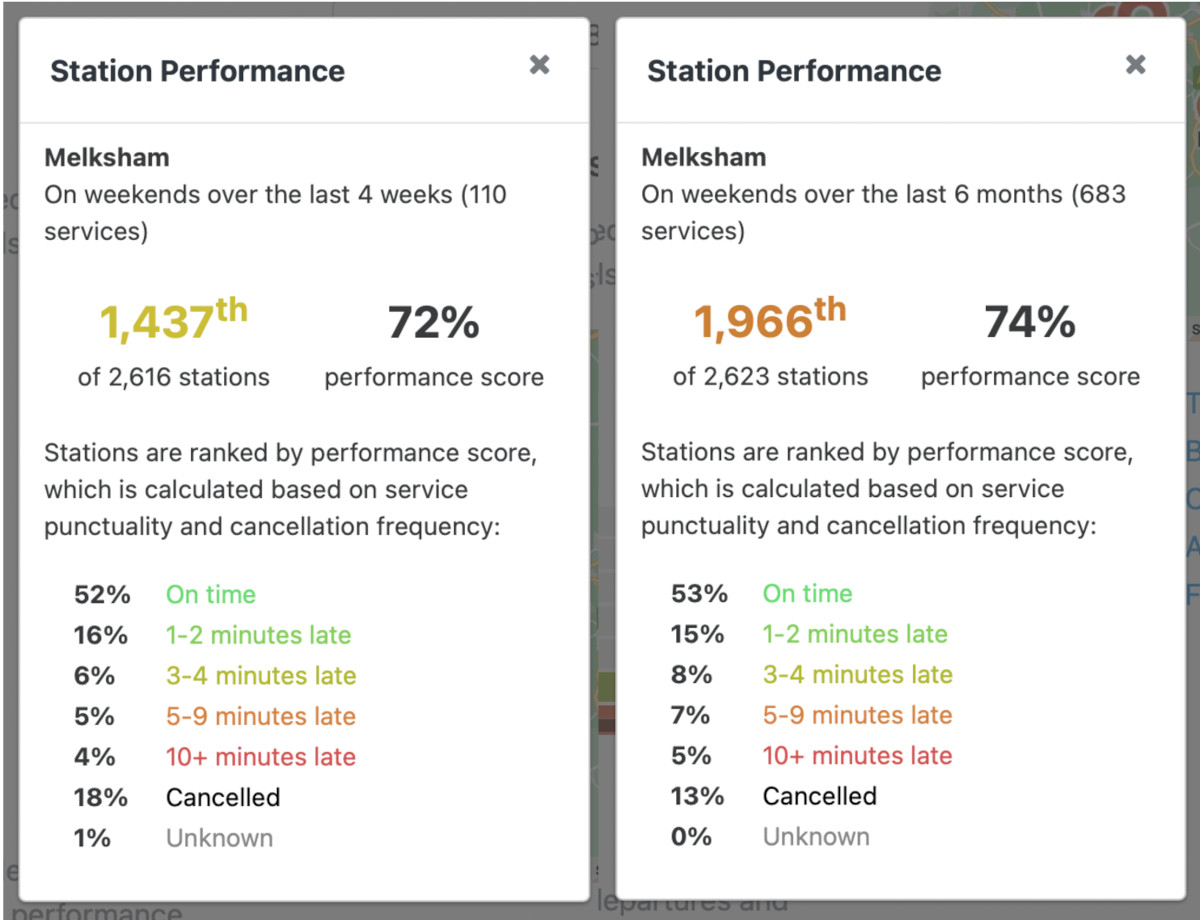Screen dimensions: 1200x920
Task: Click Melksham name in the 683-services dialog
Action: tap(703, 157)
